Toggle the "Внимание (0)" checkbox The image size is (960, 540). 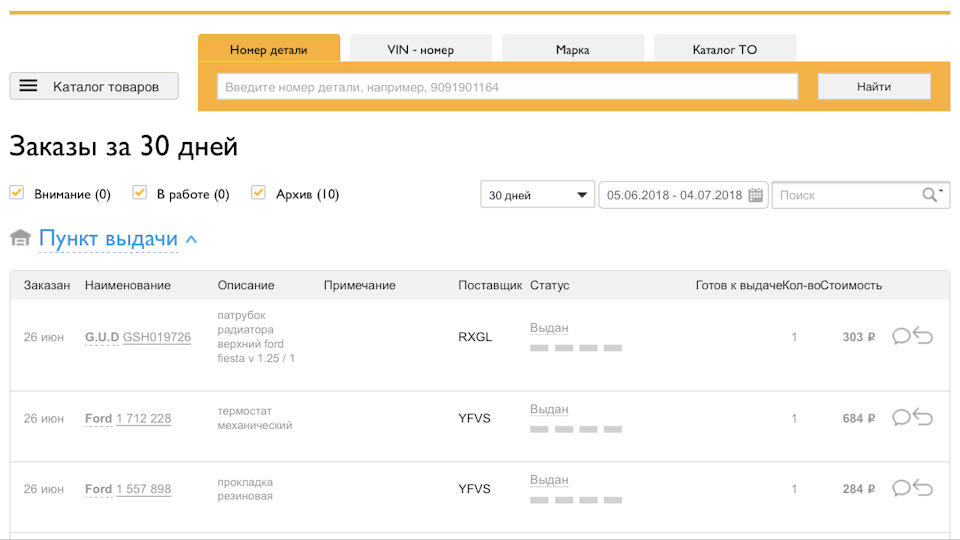[x=17, y=193]
